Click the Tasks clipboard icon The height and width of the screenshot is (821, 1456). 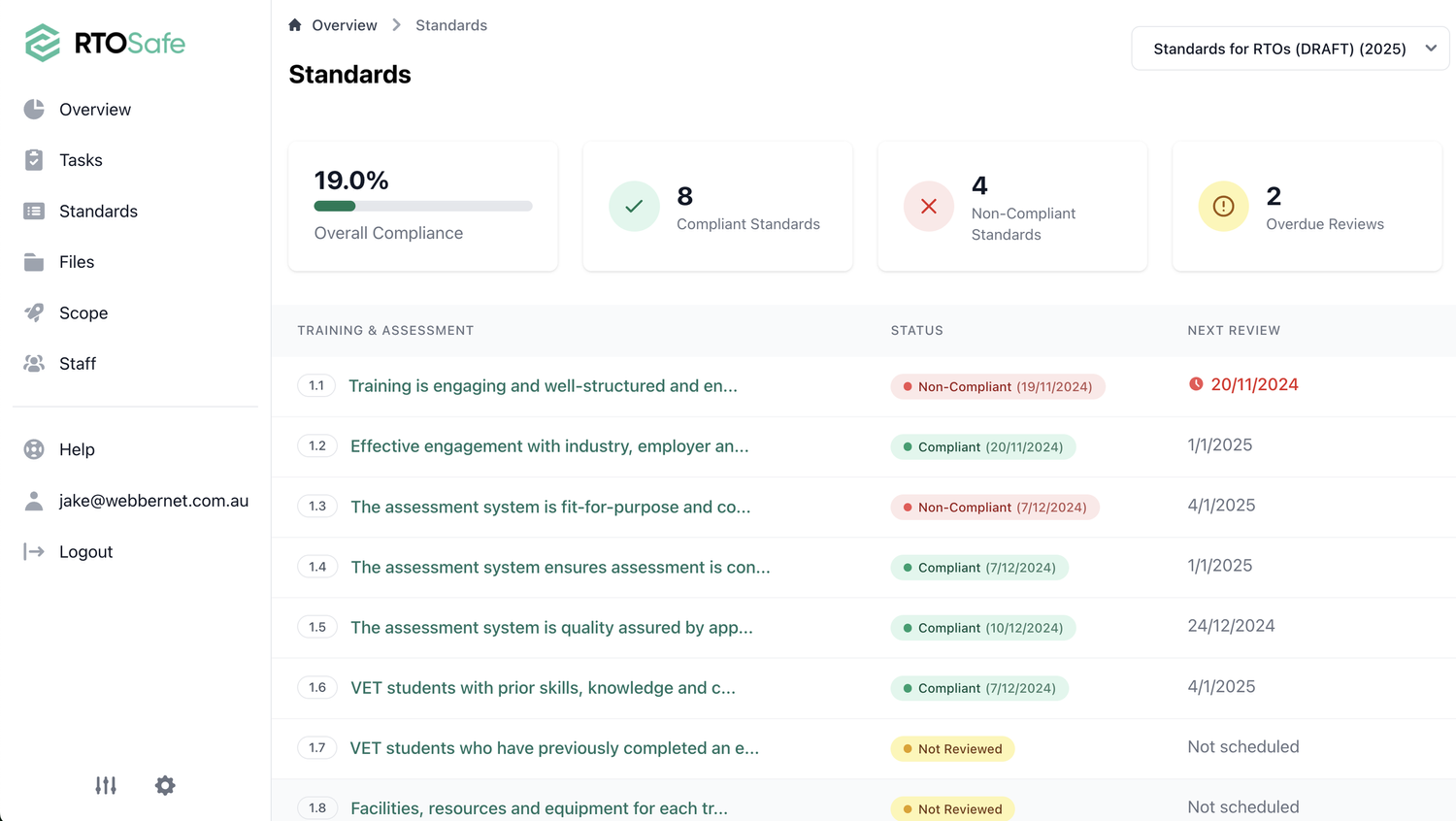point(34,160)
